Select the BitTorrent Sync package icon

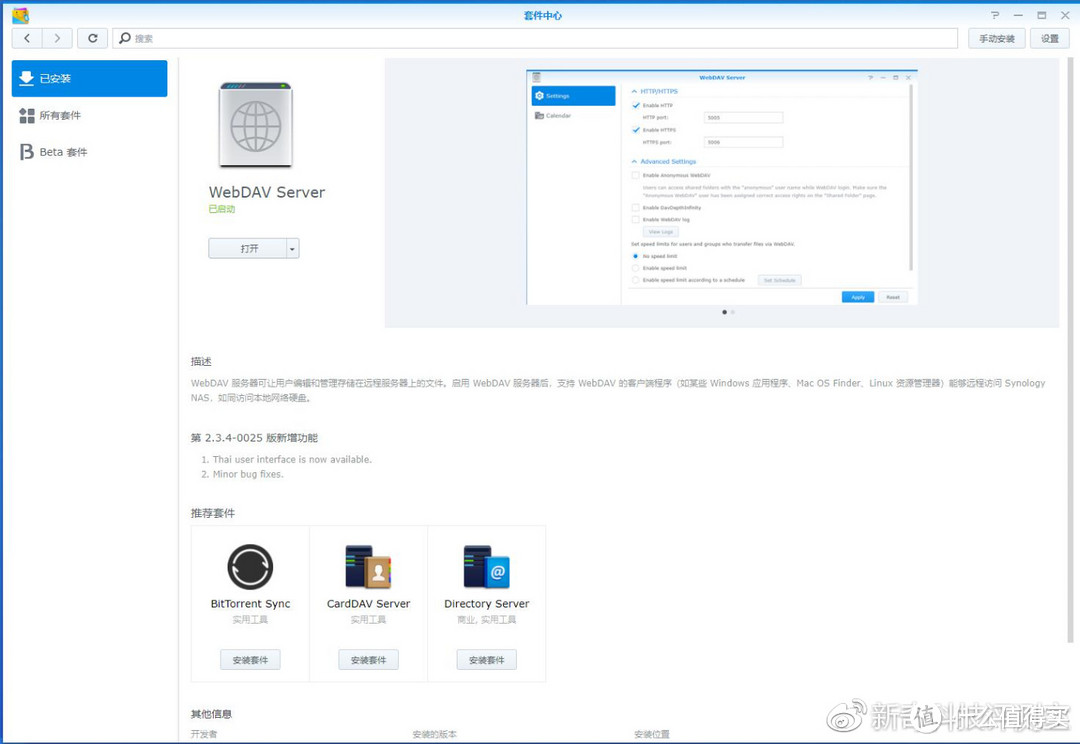tap(249, 567)
